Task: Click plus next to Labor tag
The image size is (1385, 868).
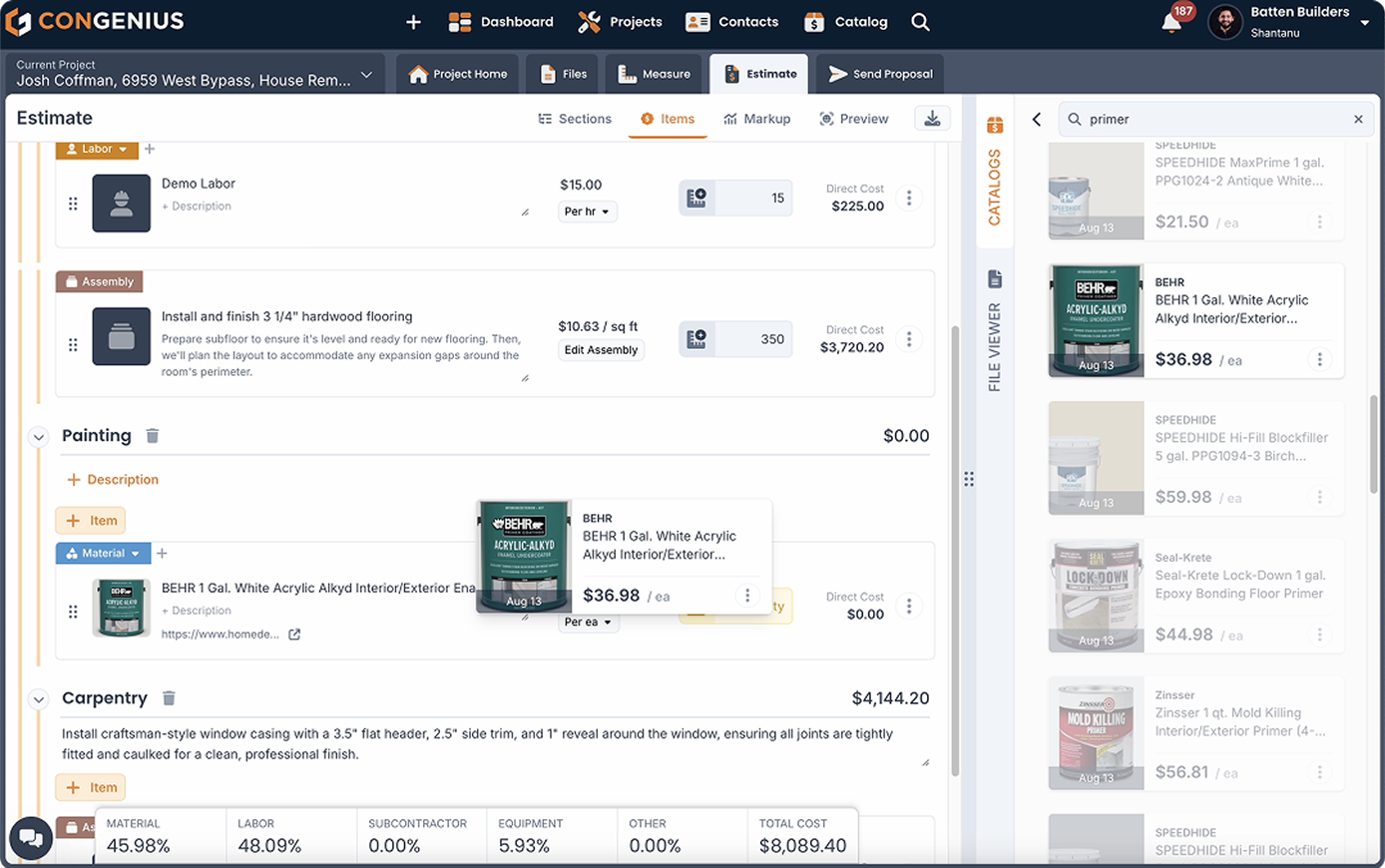Action: click(150, 149)
